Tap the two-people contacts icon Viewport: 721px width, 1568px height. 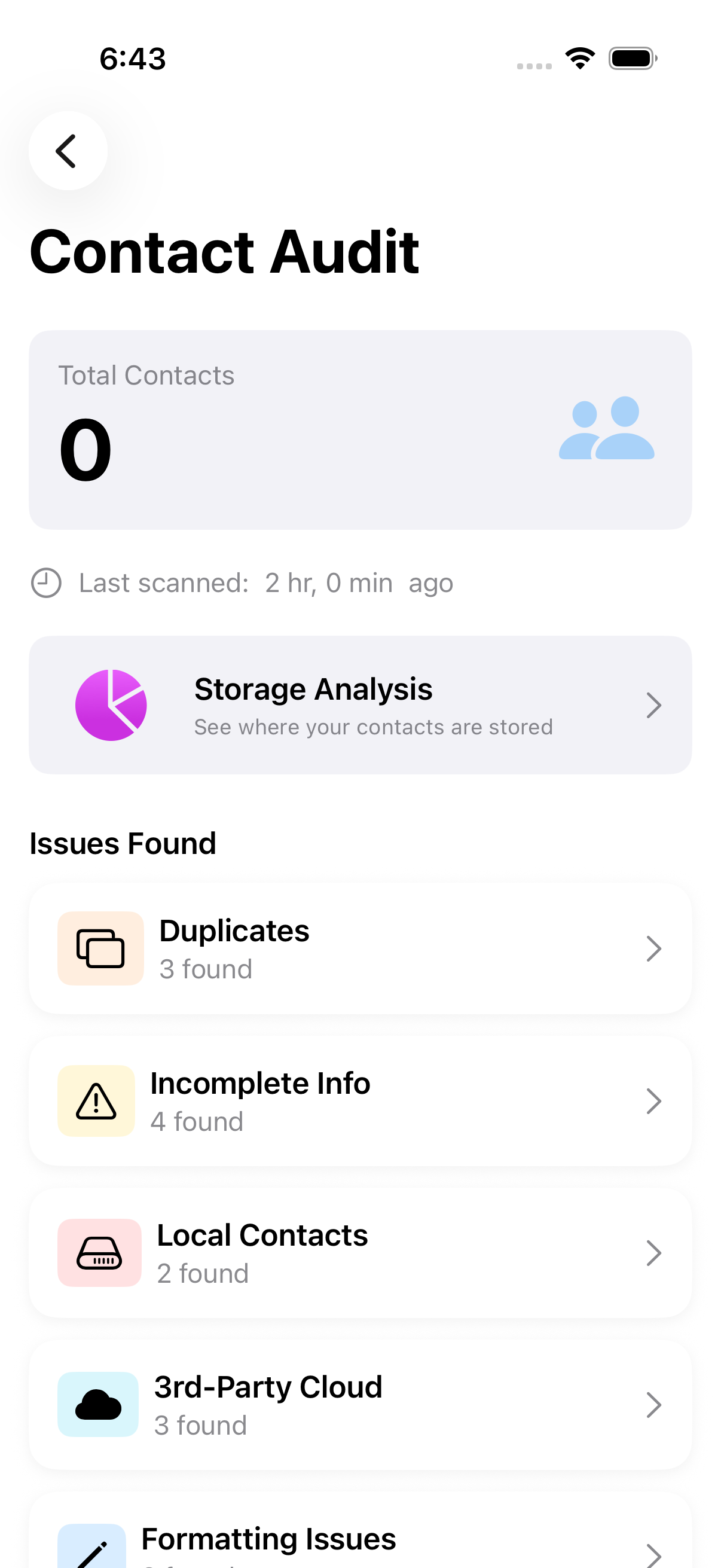(x=606, y=429)
